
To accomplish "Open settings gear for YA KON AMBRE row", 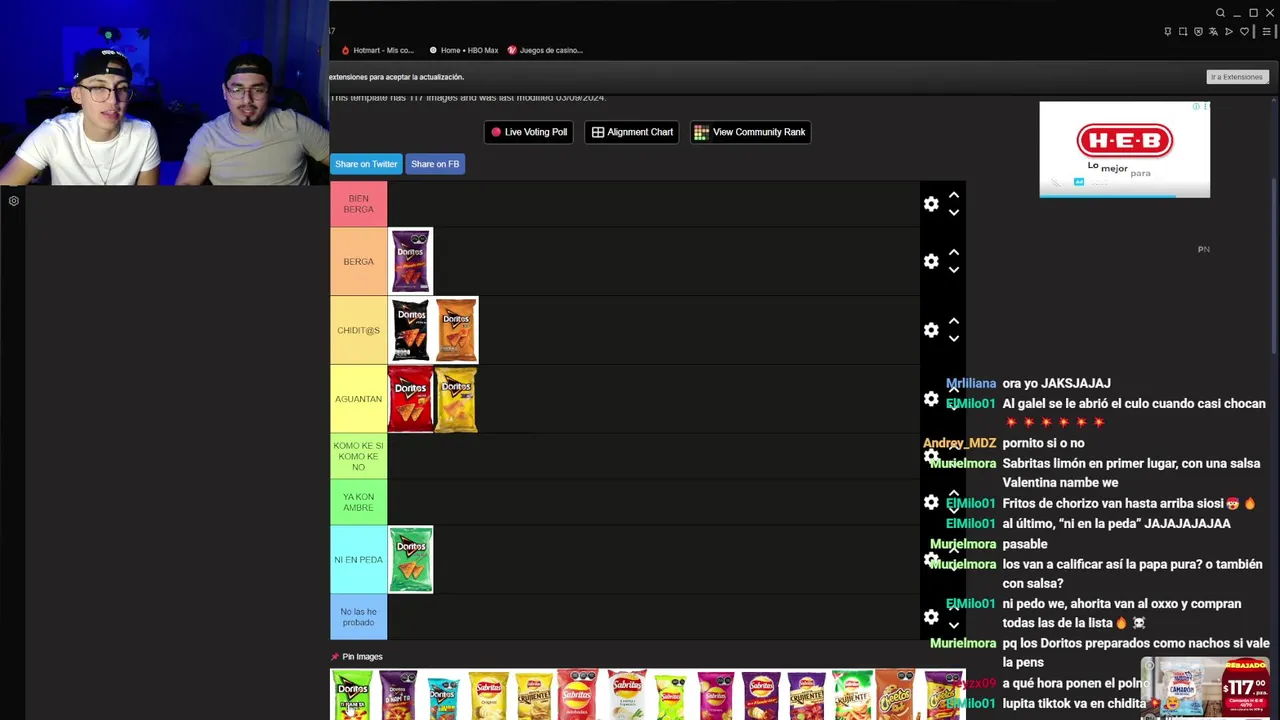I will (931, 502).
